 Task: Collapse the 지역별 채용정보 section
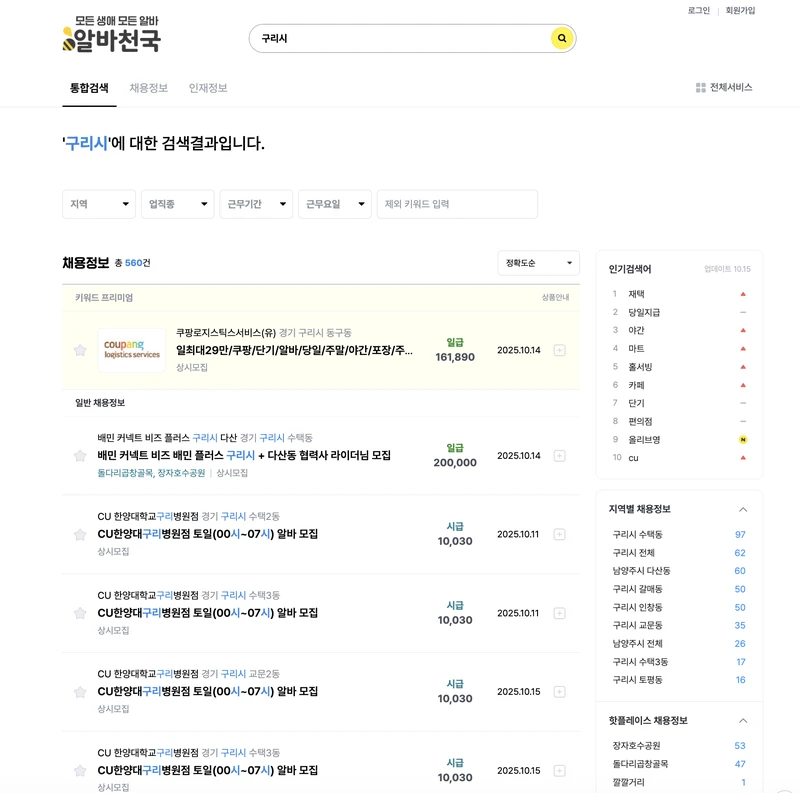(x=743, y=509)
